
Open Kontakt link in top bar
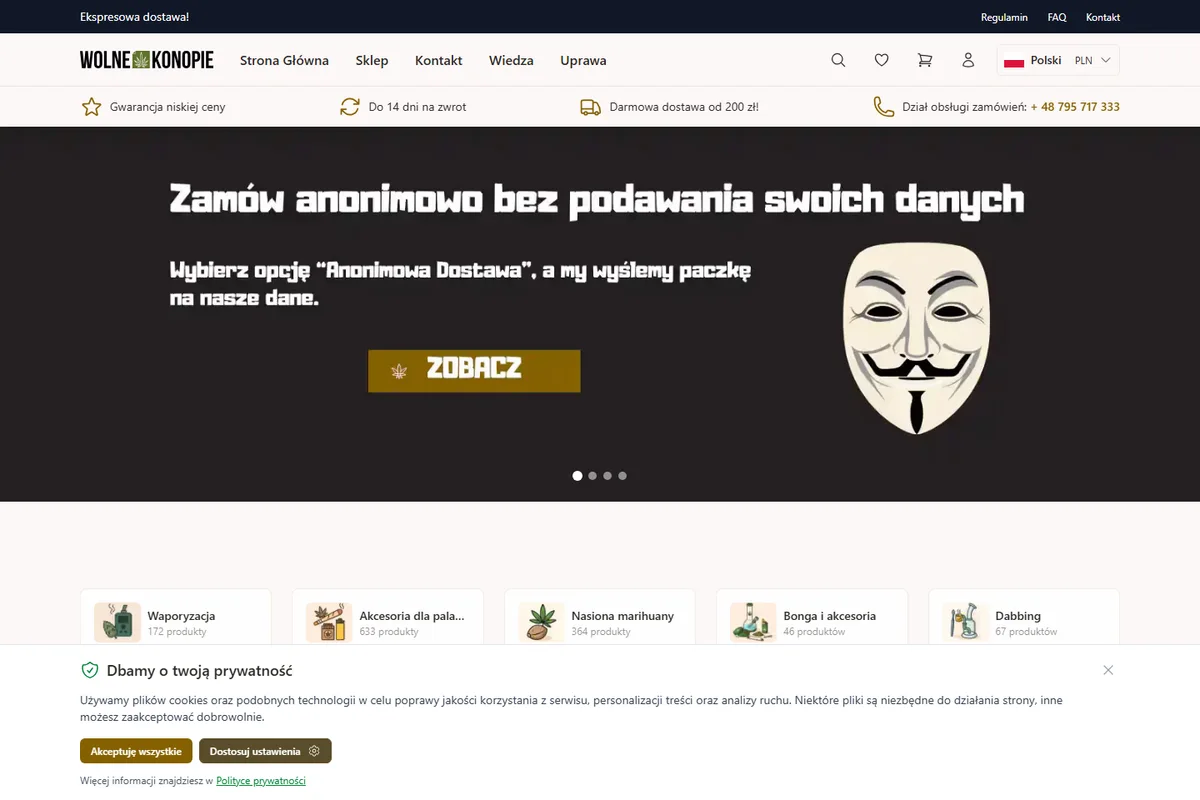1103,17
